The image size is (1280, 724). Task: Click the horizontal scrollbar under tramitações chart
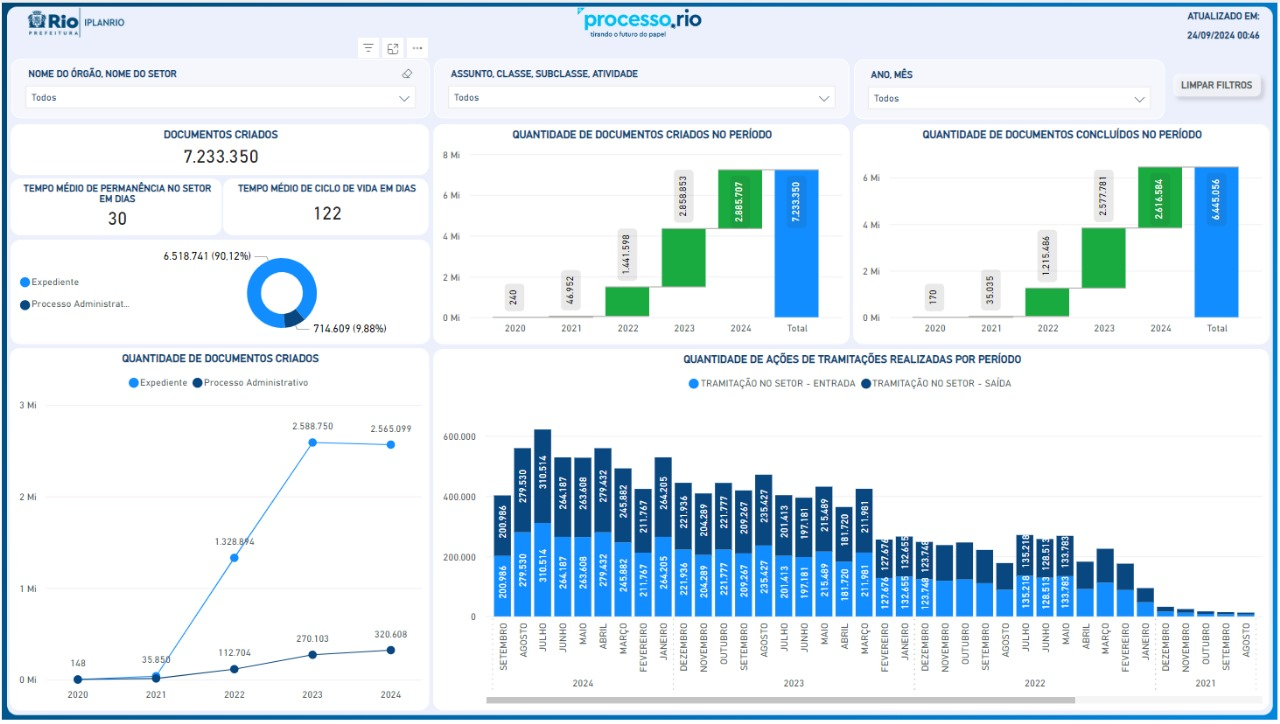780,700
